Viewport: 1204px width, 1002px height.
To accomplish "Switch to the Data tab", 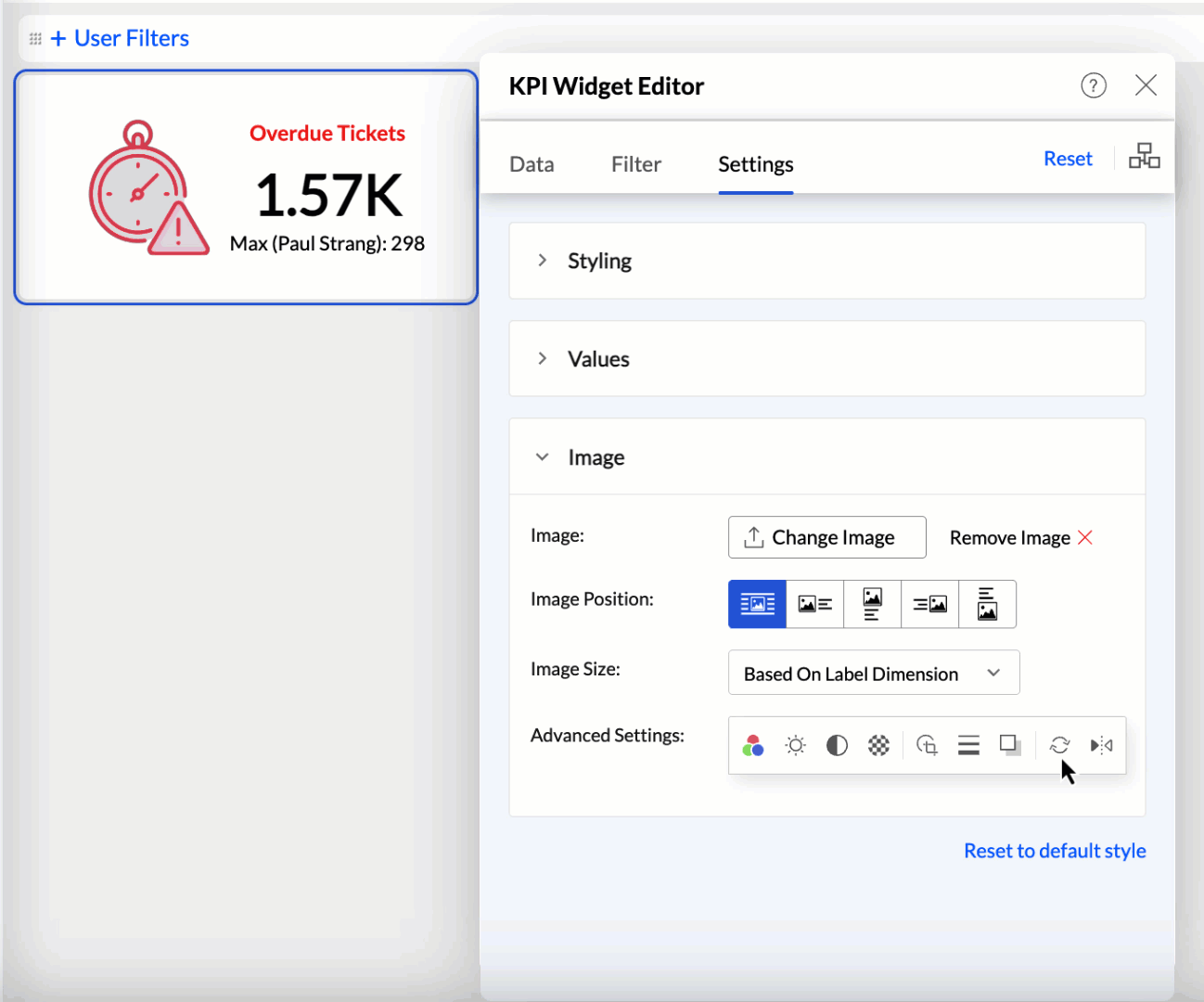I will (532, 164).
